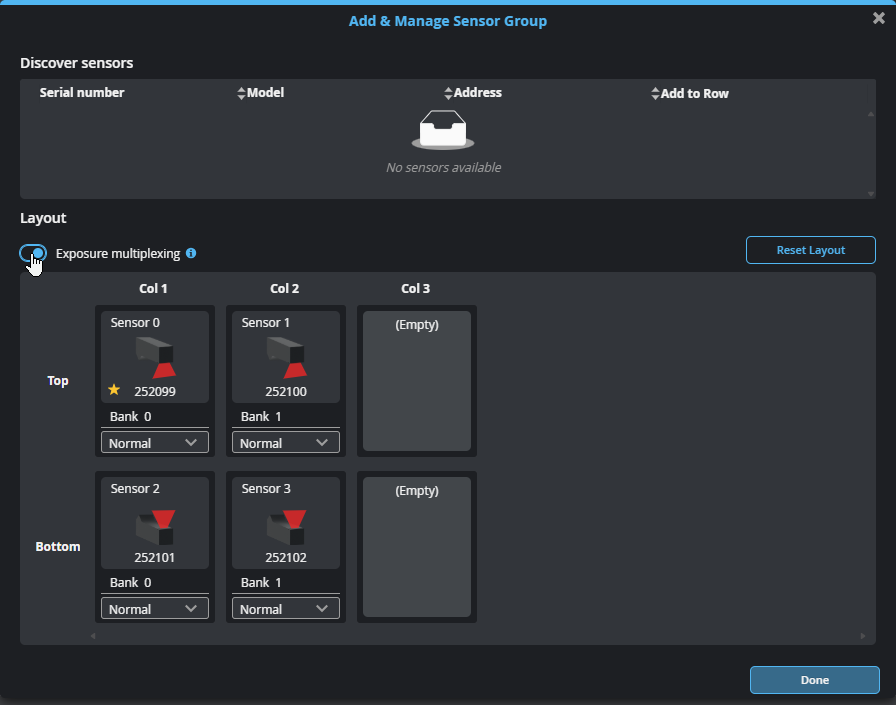Click the Sensor 2 device icon
This screenshot has width=896, height=705.
pyautogui.click(x=155, y=524)
